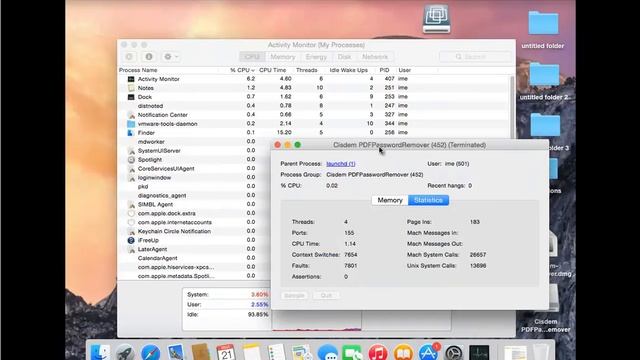The width and height of the screenshot is (640, 360).
Task: Open Trash in the dock
Action: coord(540,352)
